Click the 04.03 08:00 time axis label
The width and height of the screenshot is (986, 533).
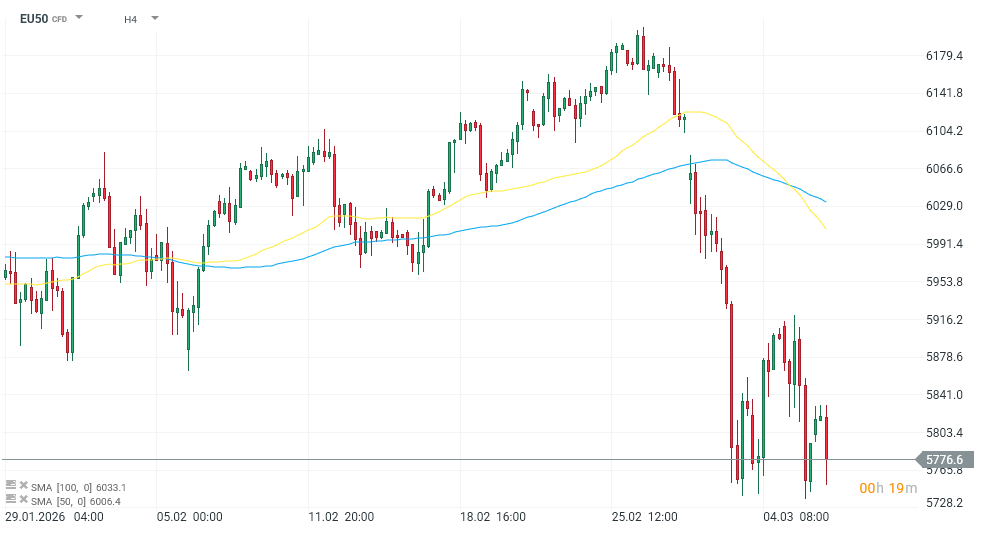point(797,517)
